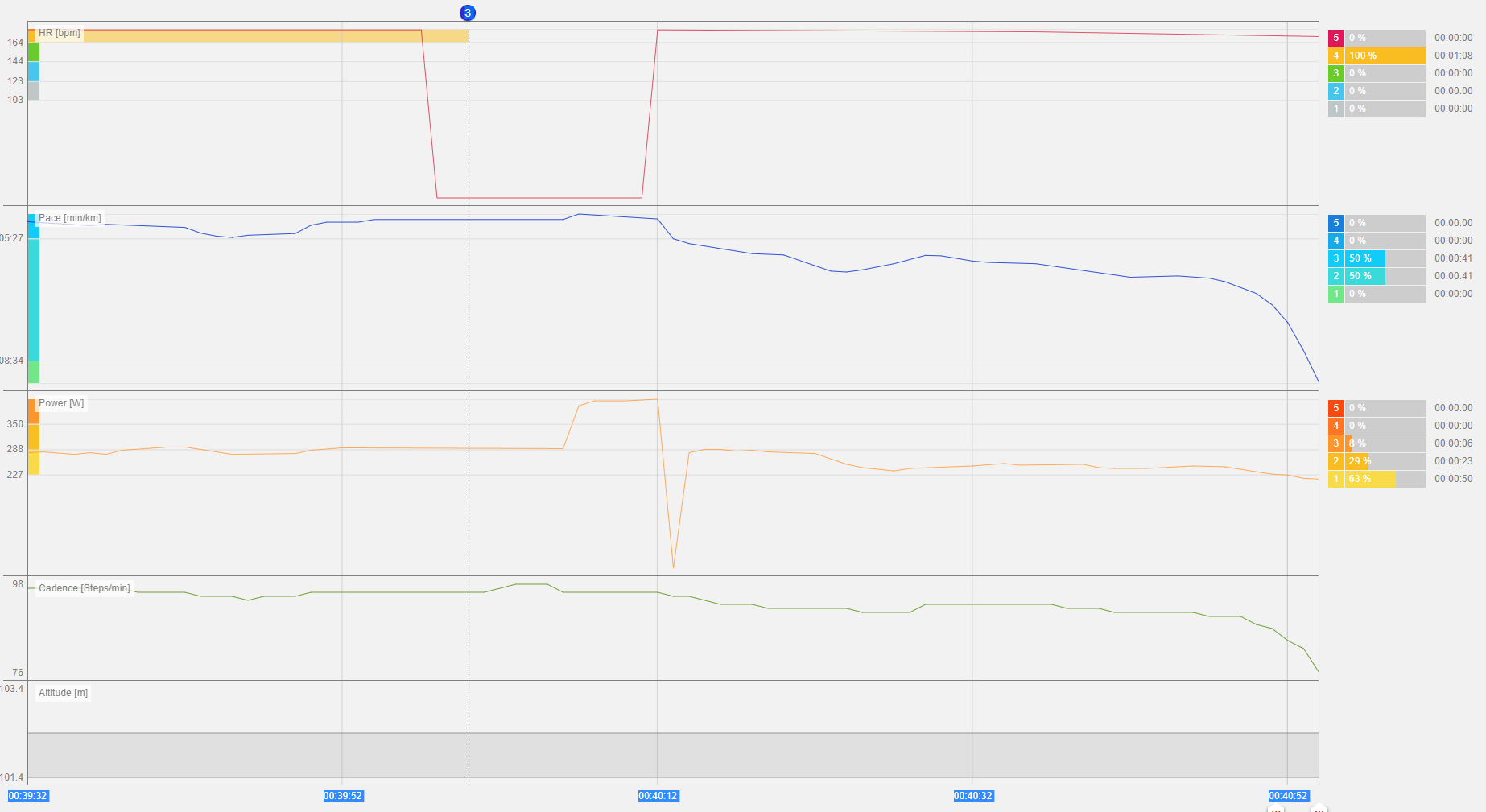Click pace zone 5 dark blue badge

(x=1335, y=223)
